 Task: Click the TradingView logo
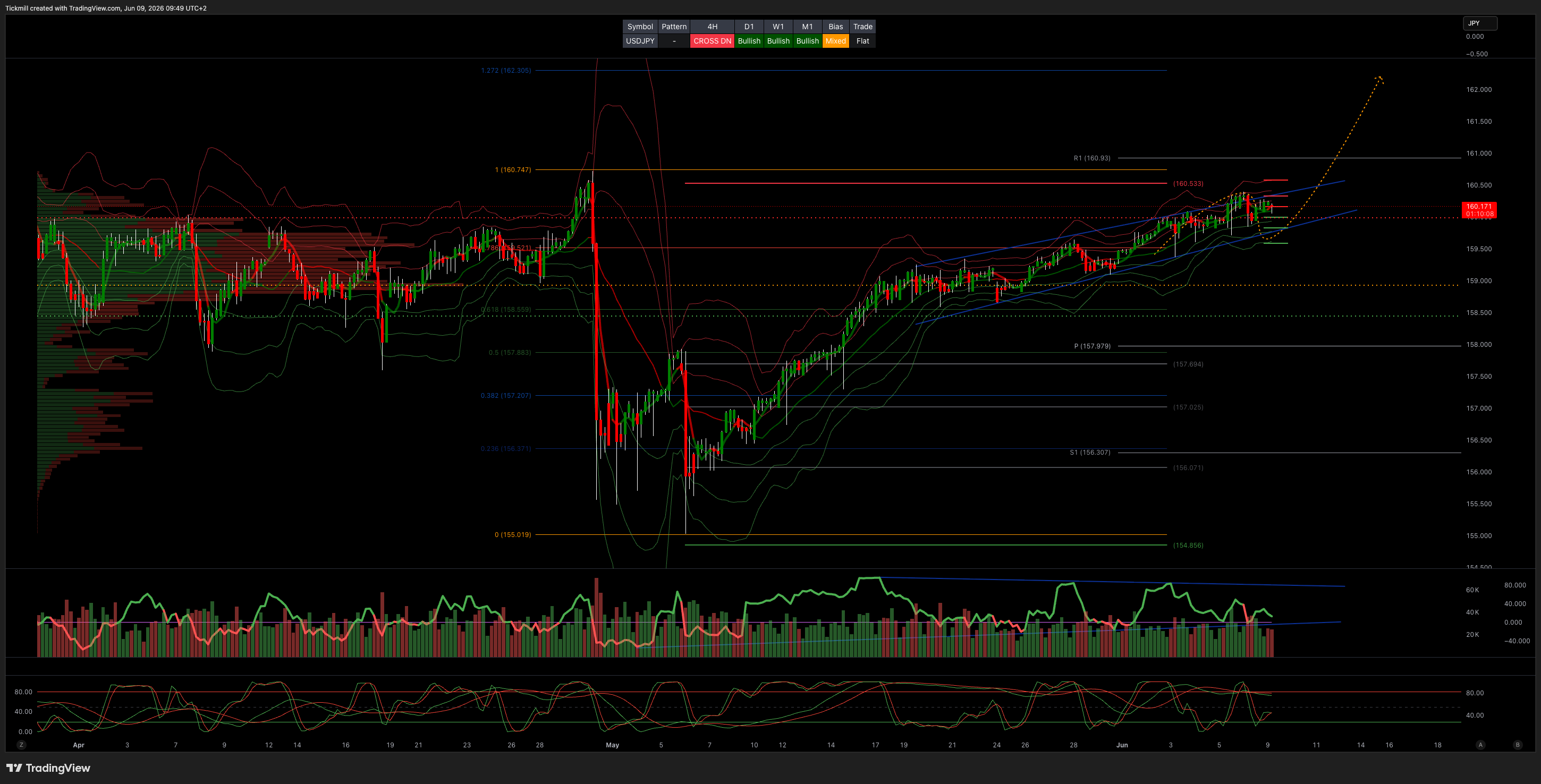pos(48,768)
